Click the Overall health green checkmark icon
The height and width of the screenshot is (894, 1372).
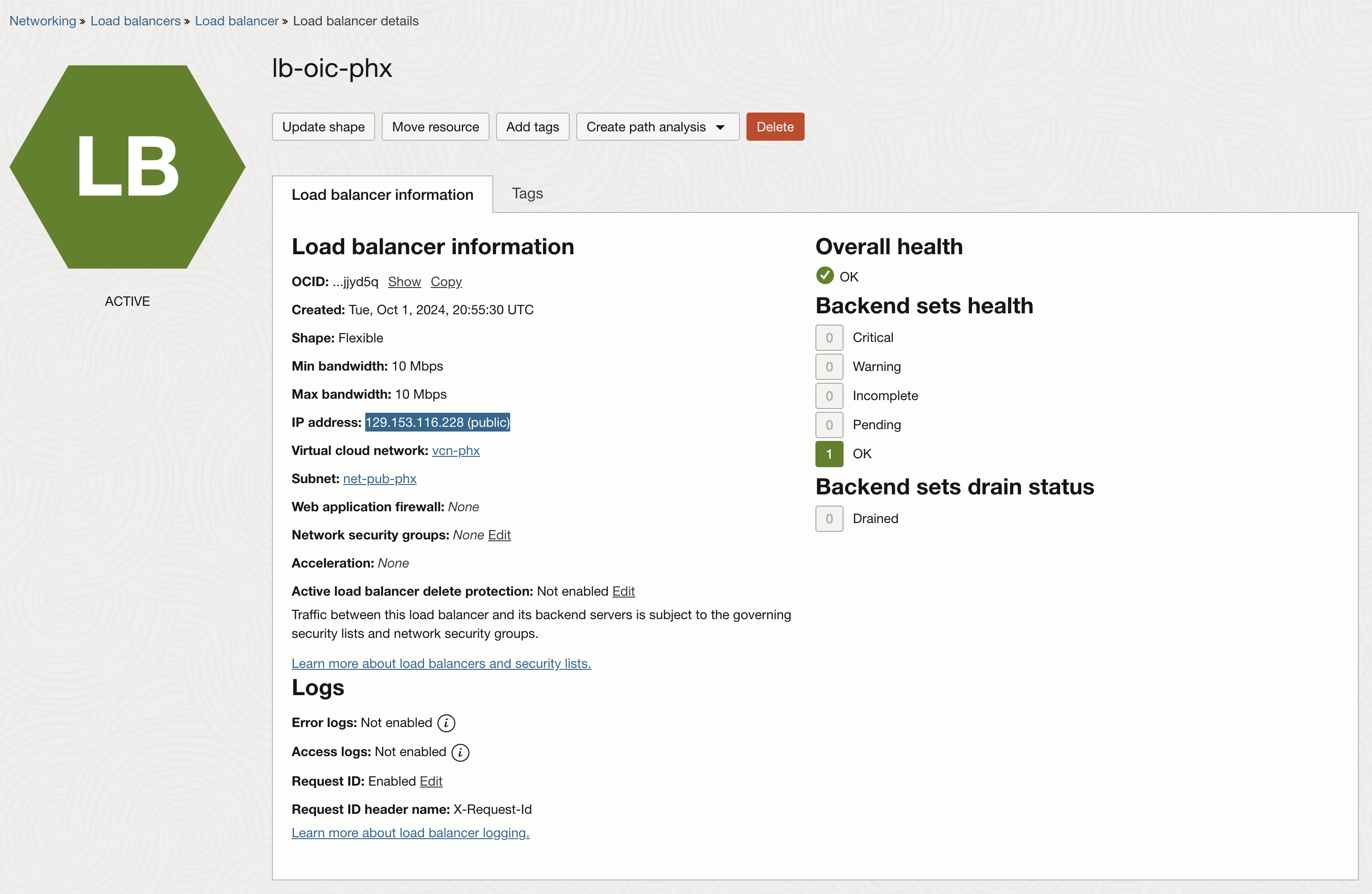pyautogui.click(x=824, y=276)
